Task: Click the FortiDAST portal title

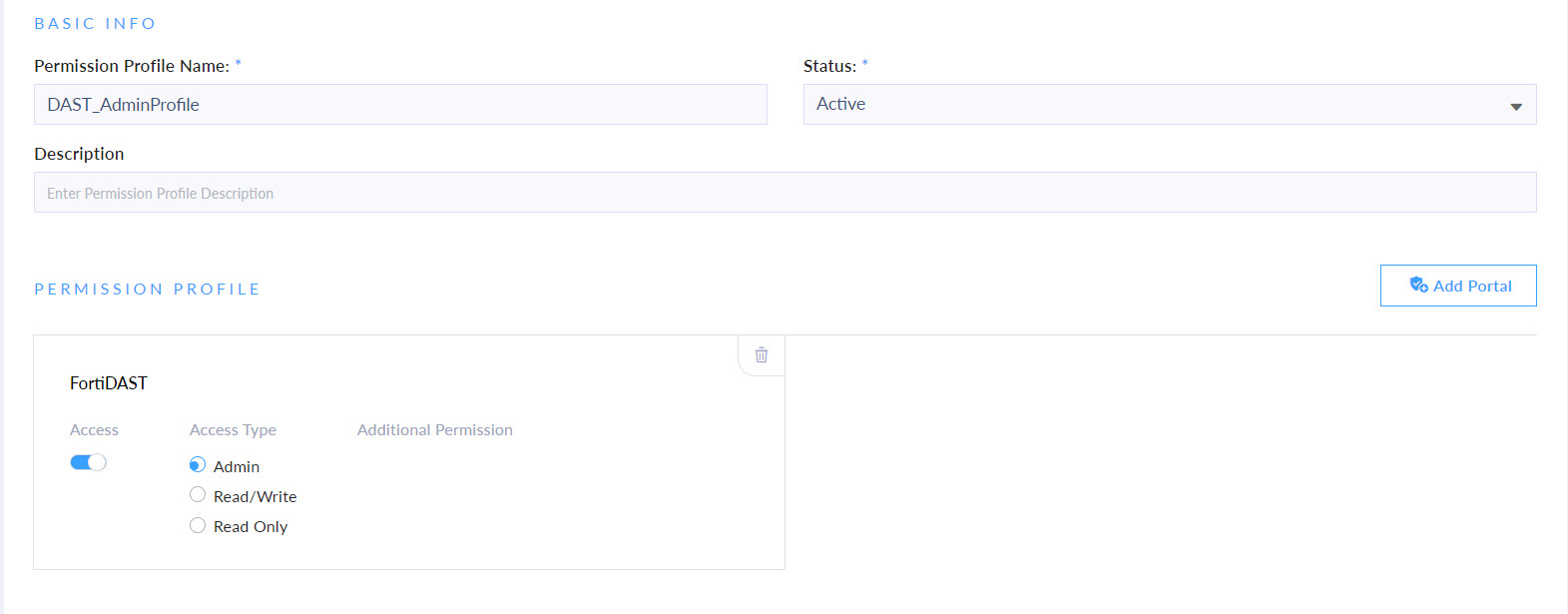Action: [x=109, y=383]
